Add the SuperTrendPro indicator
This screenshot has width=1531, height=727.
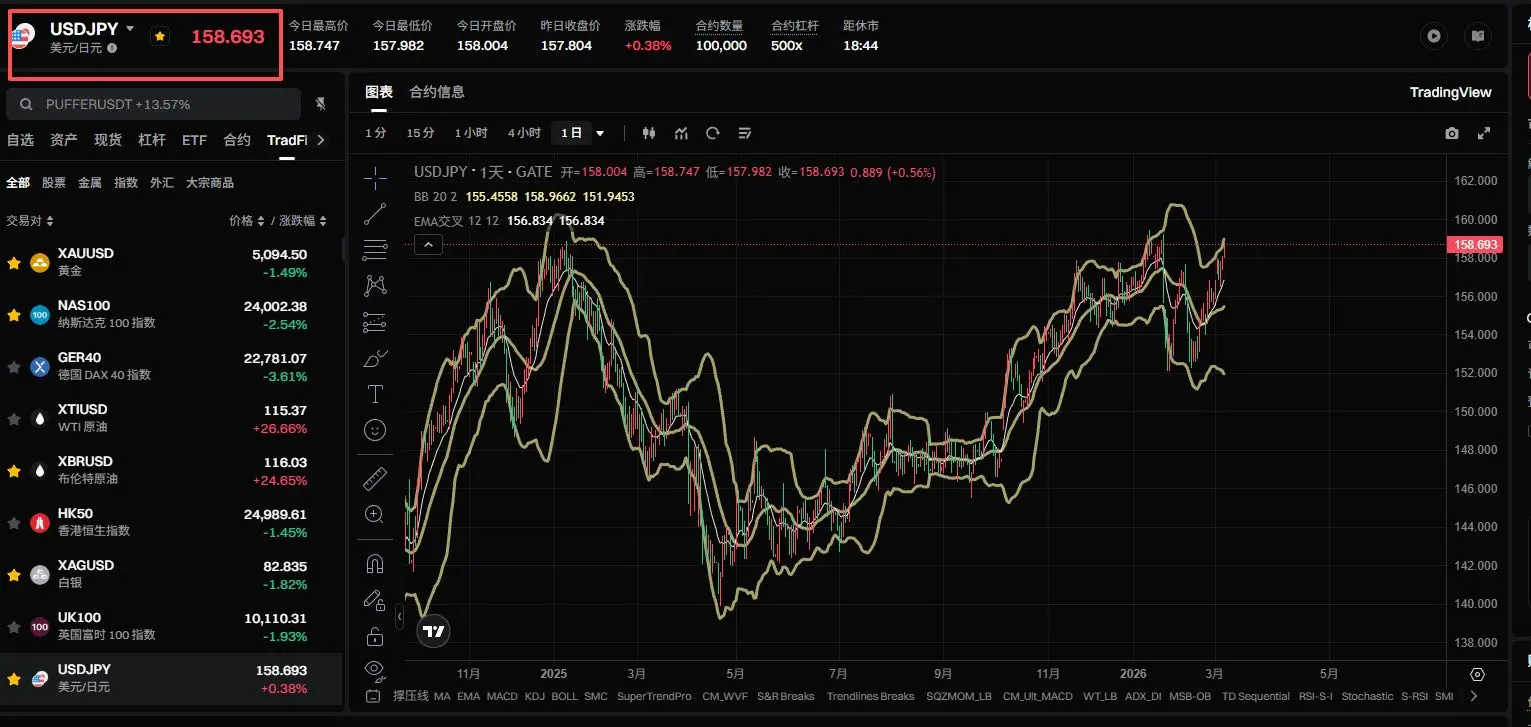tap(654, 696)
